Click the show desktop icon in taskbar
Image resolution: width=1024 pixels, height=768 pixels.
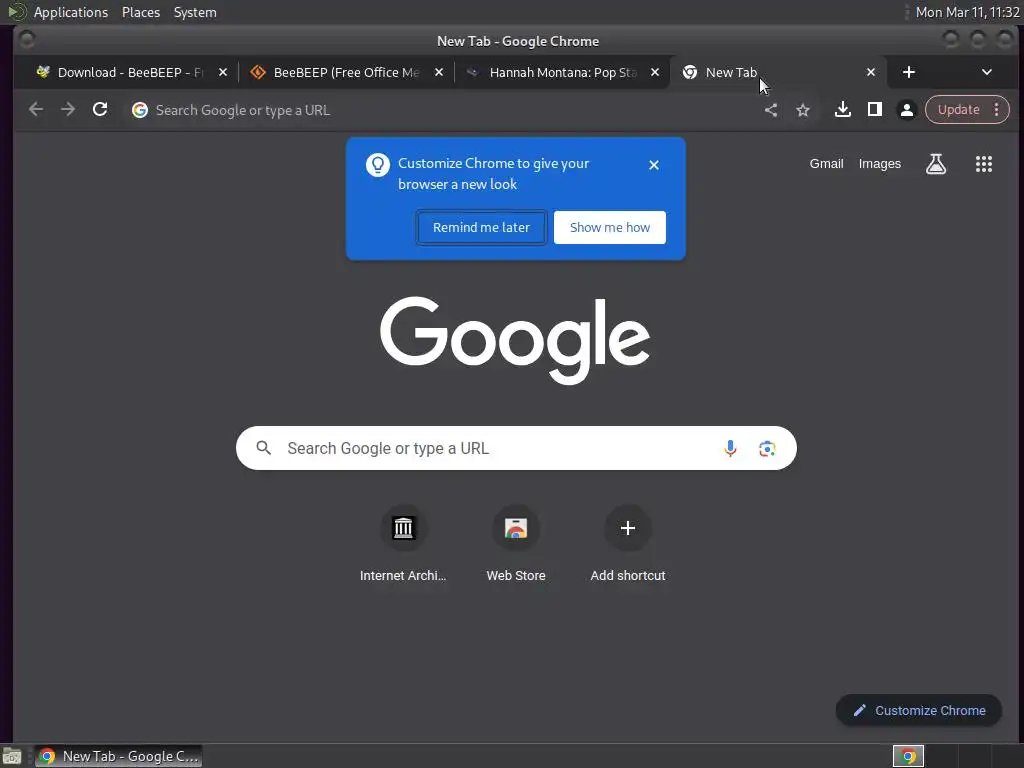pos(12,757)
